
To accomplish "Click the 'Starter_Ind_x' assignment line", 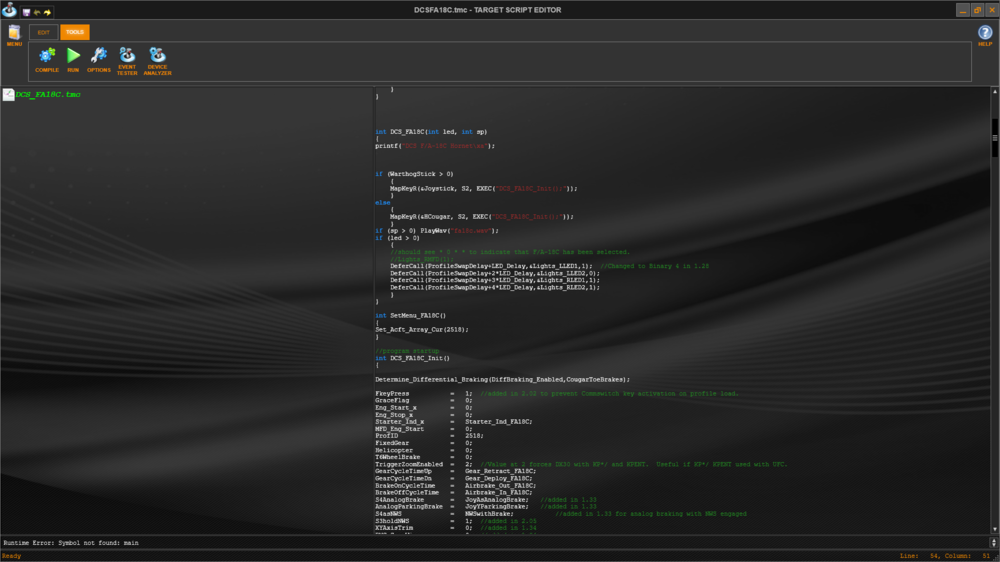I will click(453, 422).
